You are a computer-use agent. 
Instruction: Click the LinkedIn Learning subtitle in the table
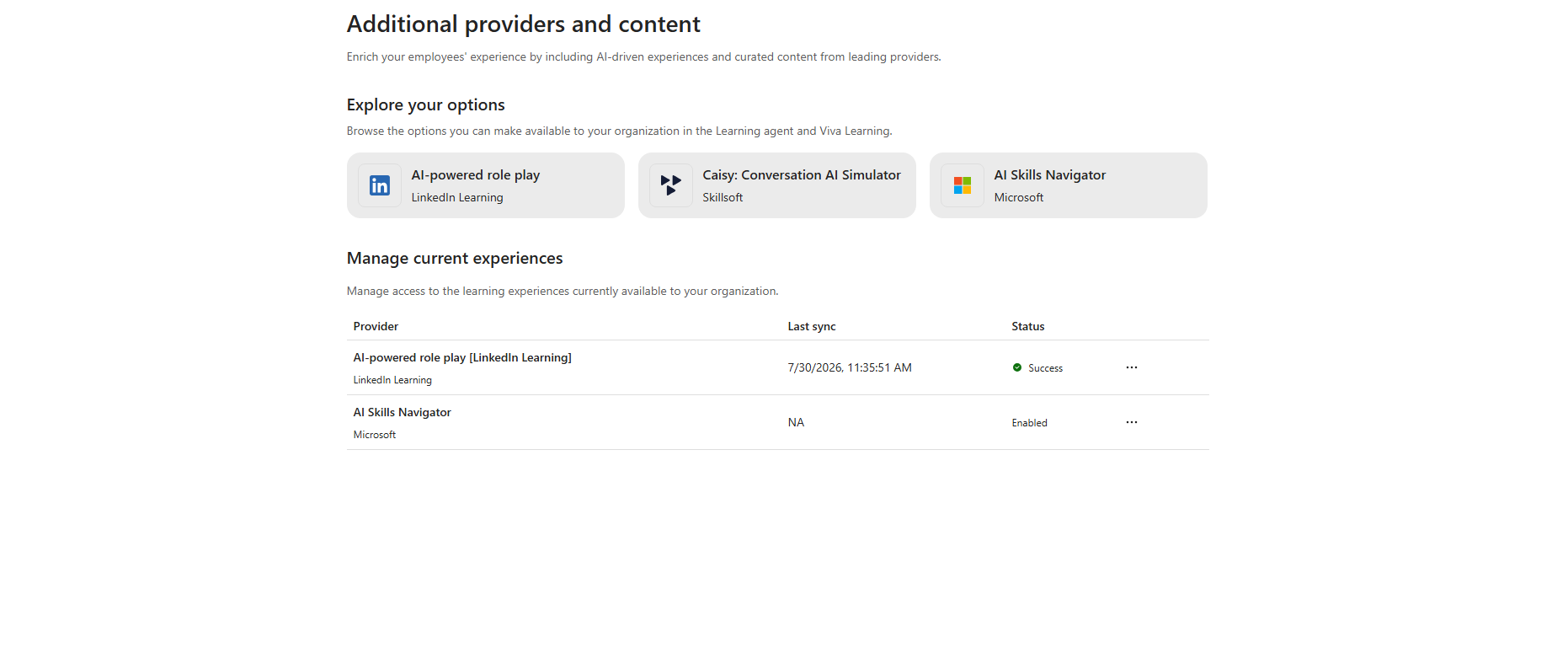(x=392, y=380)
